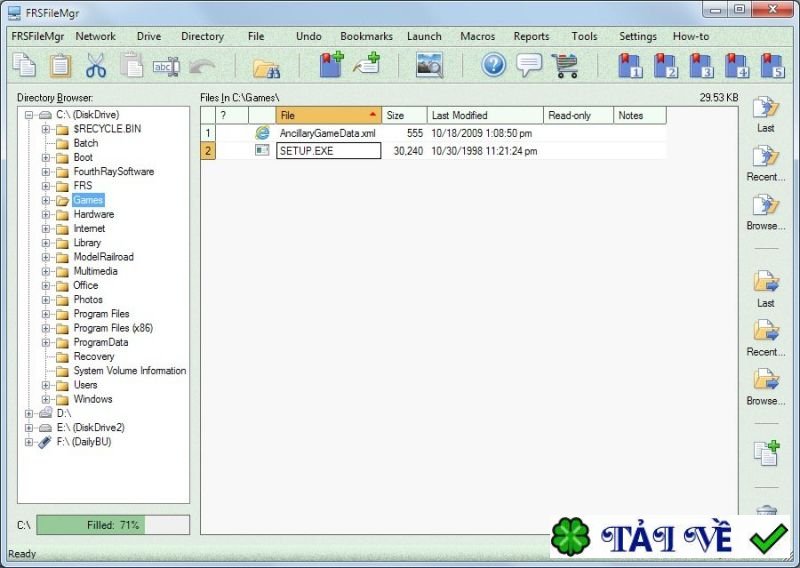Select the Hardware folder in tree
This screenshot has width=800, height=568.
tap(93, 215)
